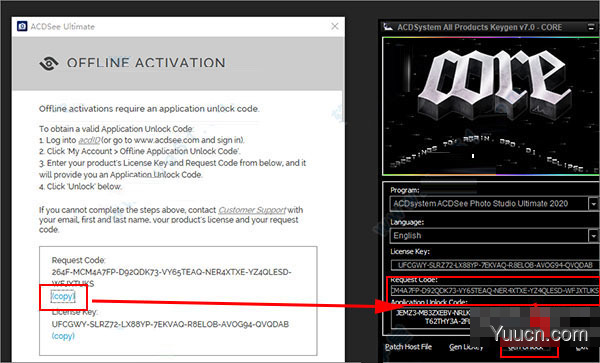This screenshot has width=600, height=363.
Task: Click the Request Code field in keygen
Action: pos(495,291)
